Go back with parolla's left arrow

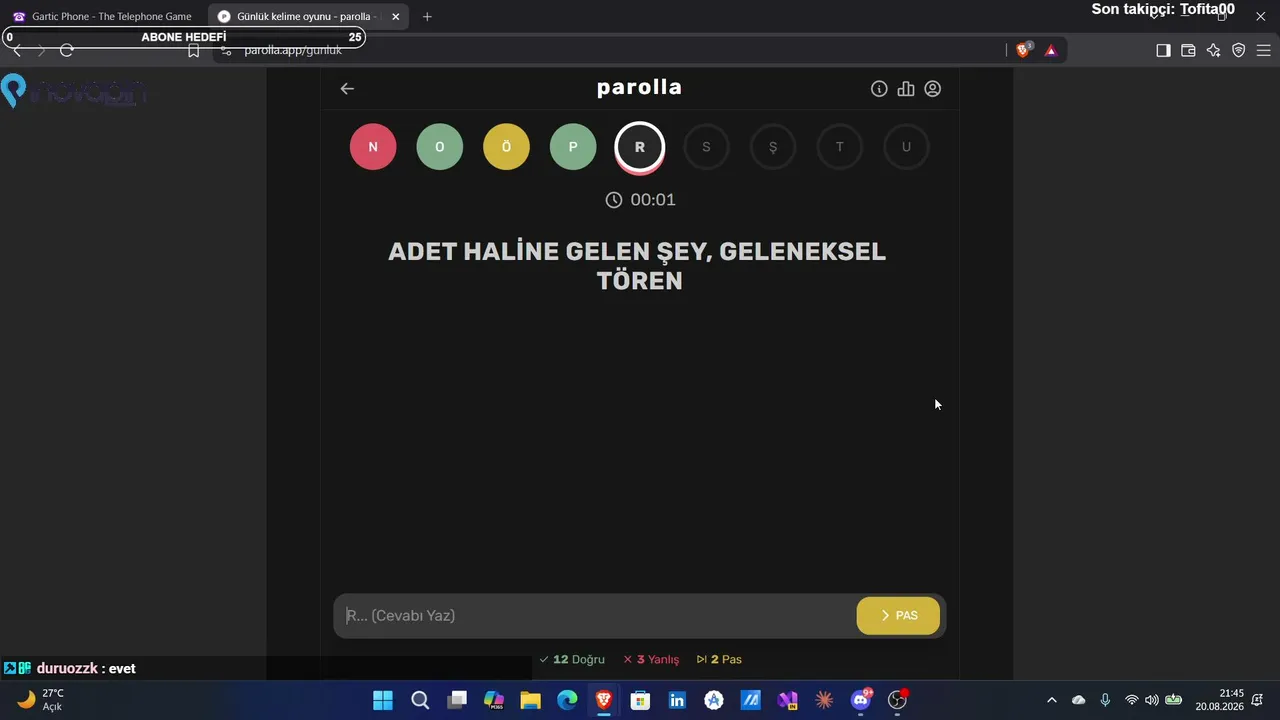pos(347,88)
